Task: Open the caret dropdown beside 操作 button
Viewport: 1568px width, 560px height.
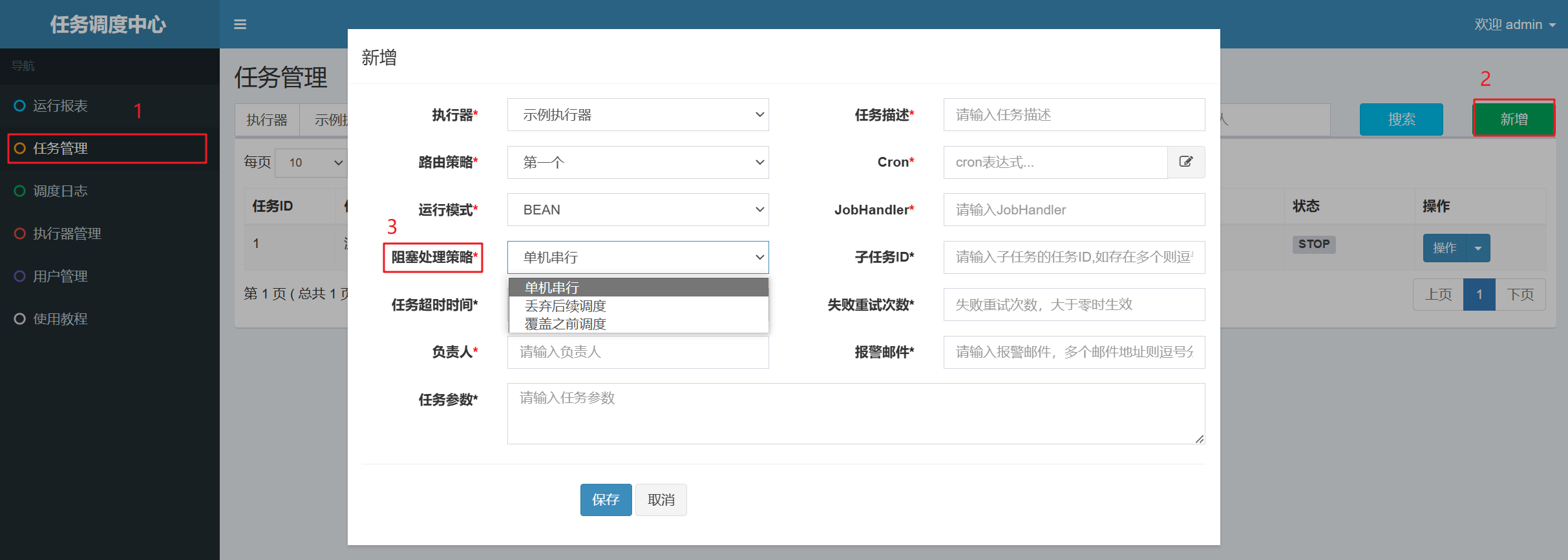Action: 1478,248
